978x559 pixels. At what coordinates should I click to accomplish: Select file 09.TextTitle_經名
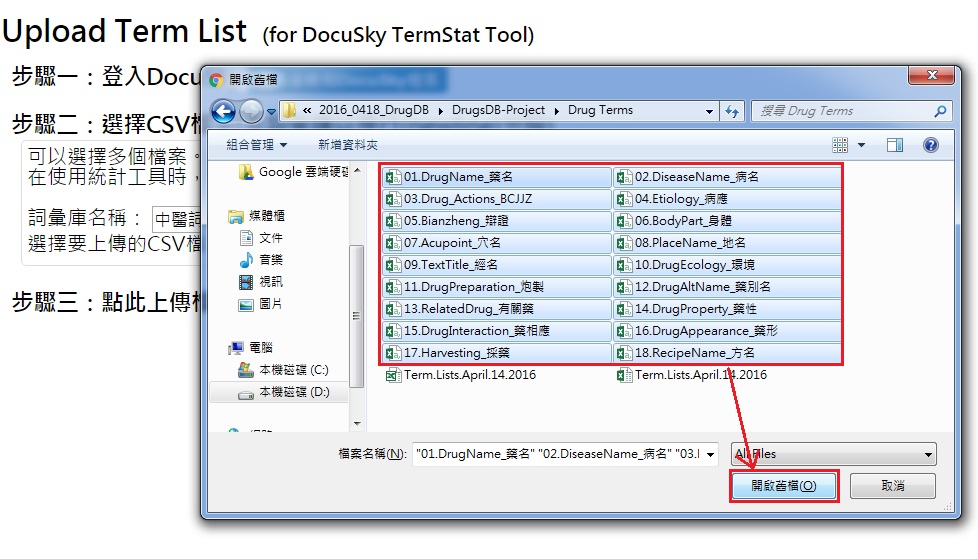(x=496, y=265)
